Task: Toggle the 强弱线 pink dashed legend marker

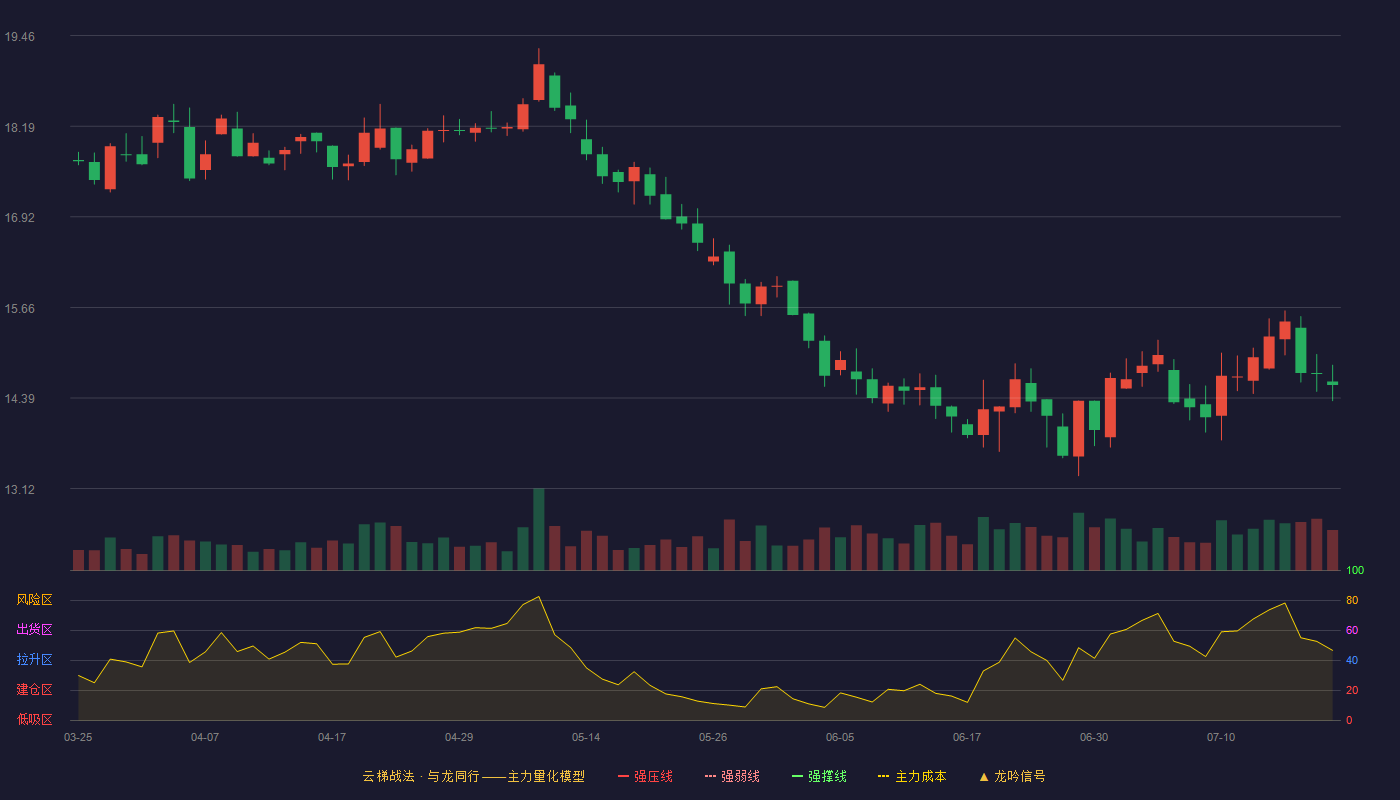Action: coord(710,777)
